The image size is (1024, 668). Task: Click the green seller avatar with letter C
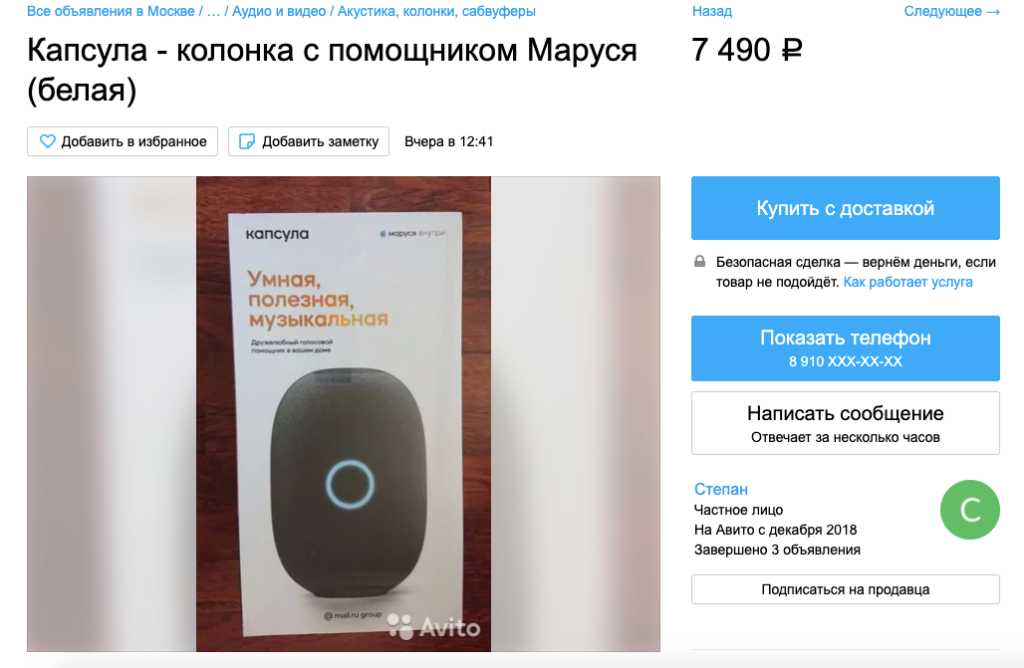[x=970, y=509]
